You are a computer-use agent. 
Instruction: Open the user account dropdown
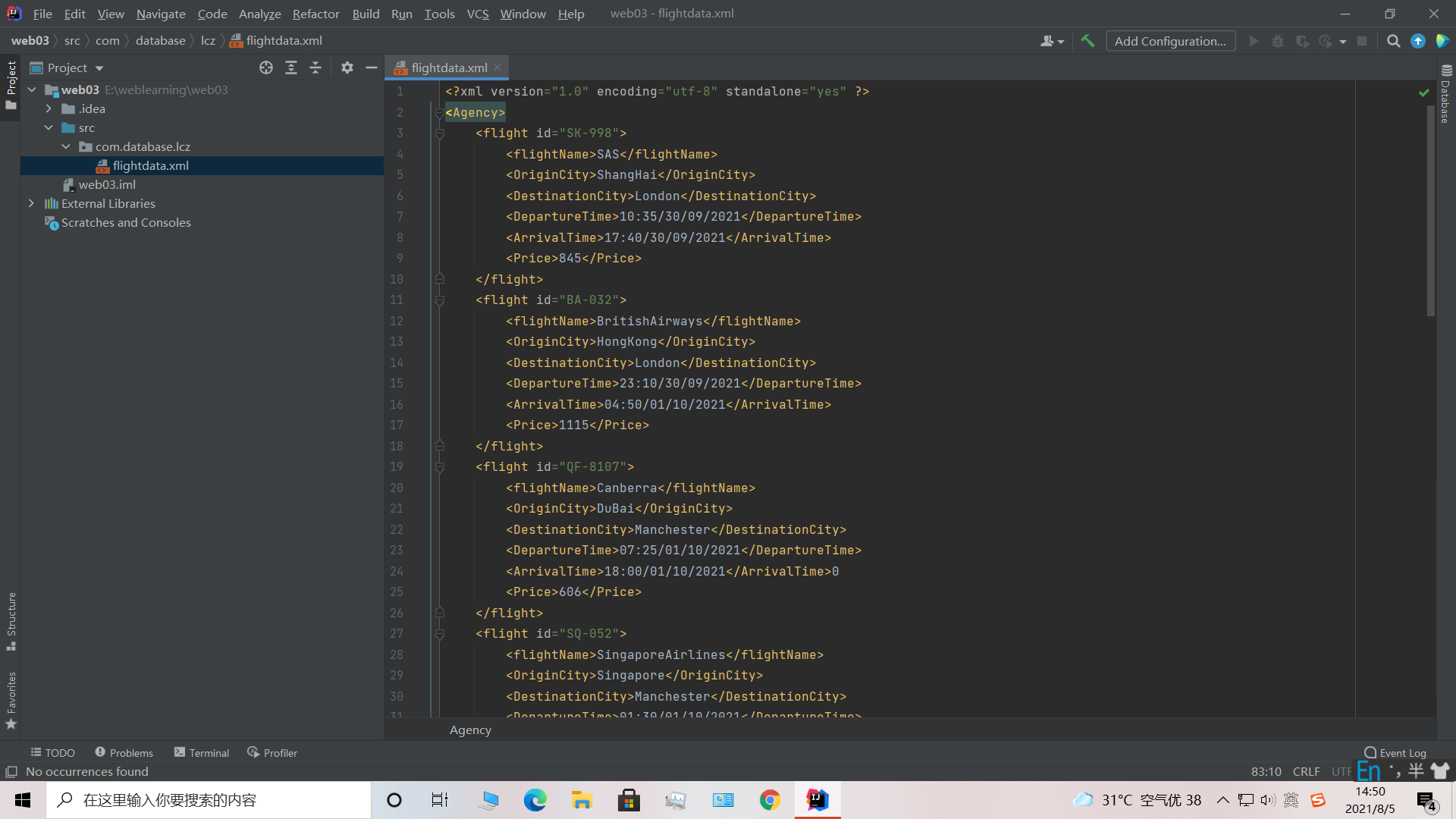point(1052,41)
